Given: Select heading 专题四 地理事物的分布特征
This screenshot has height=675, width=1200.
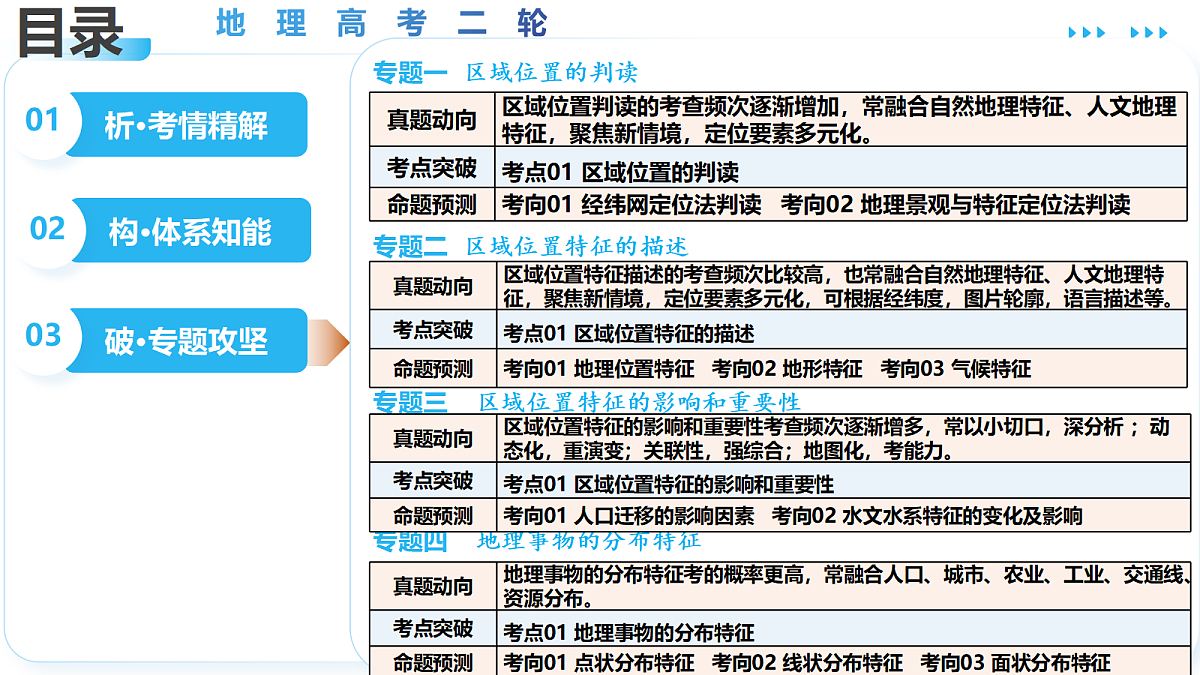Looking at the screenshot, I should [536, 541].
